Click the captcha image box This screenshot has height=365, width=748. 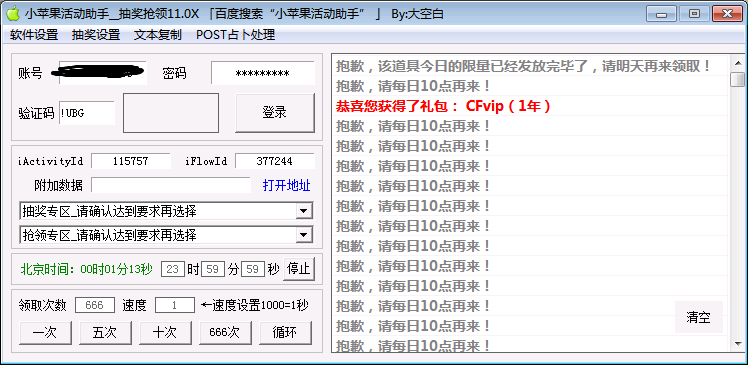(x=171, y=113)
